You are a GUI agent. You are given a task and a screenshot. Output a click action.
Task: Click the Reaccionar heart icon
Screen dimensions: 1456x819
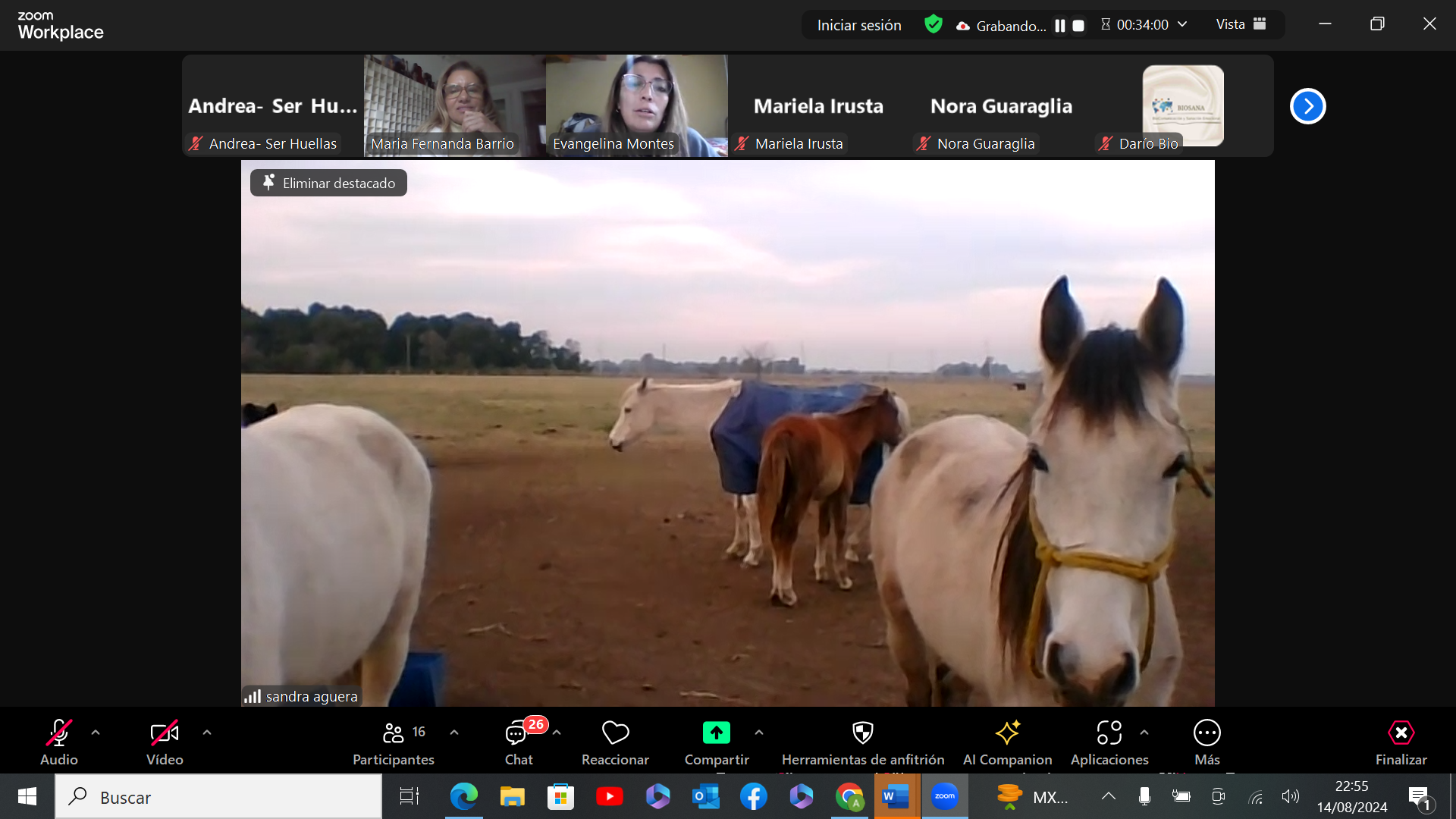(615, 733)
